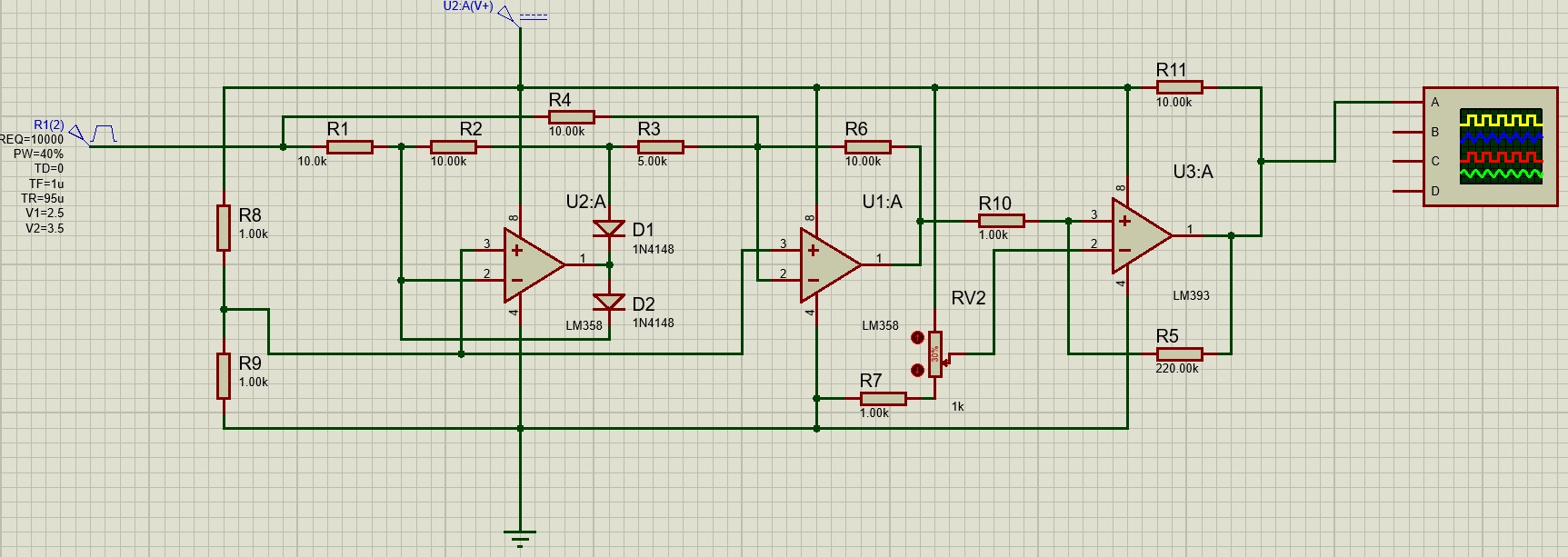Click the R1(2) pulse generator symbol
This screenshot has width=1568, height=557.
[x=93, y=134]
